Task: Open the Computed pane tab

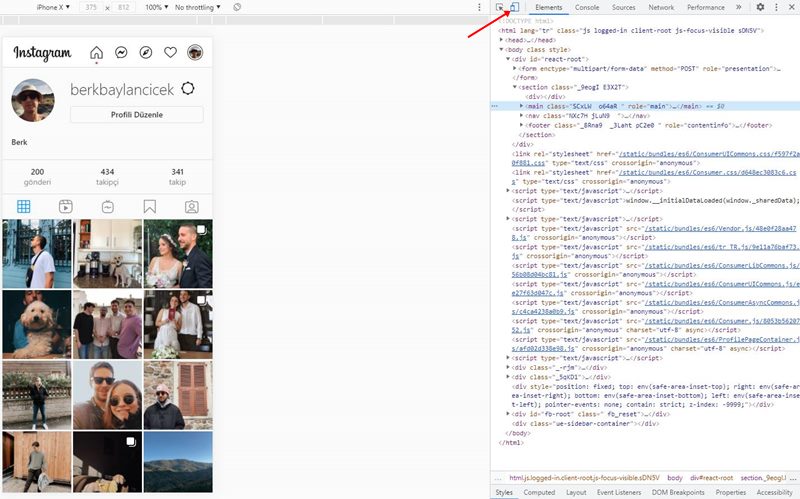Action: (x=539, y=492)
